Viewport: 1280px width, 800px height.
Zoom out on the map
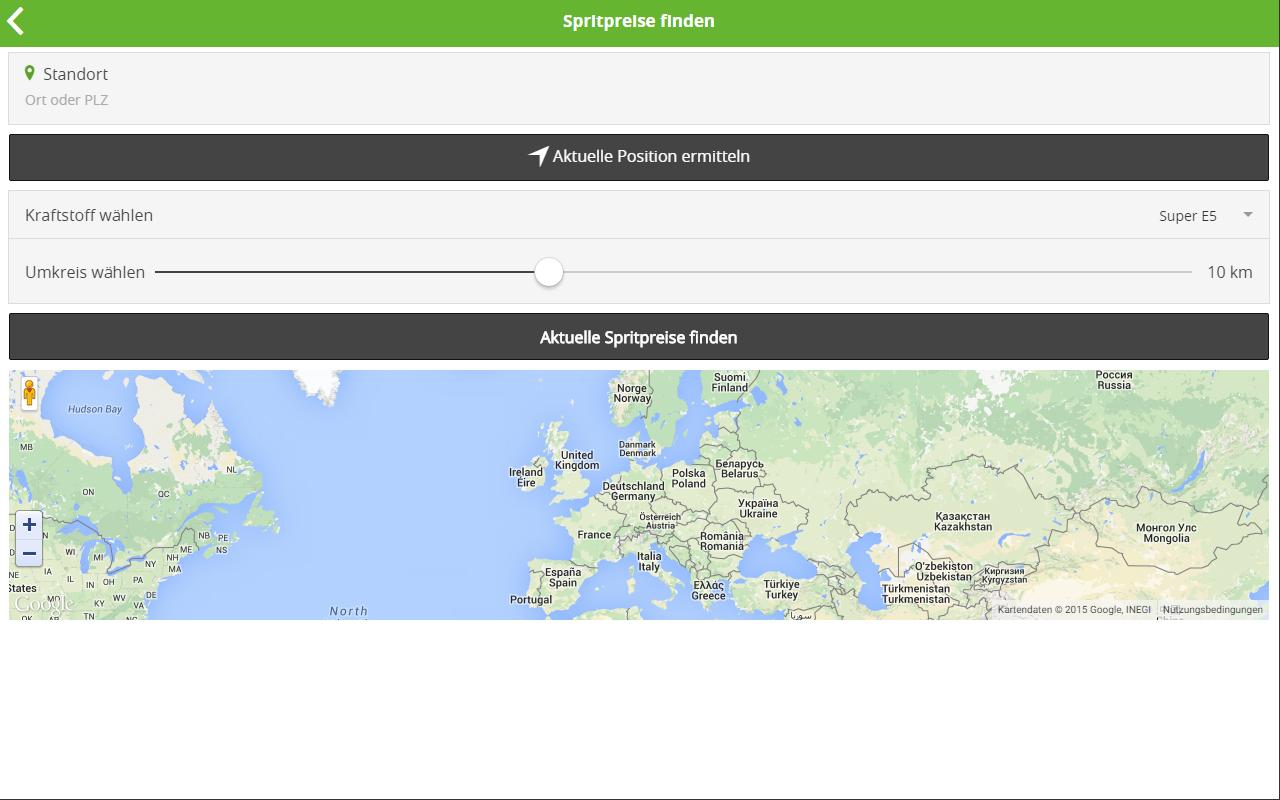coord(29,553)
